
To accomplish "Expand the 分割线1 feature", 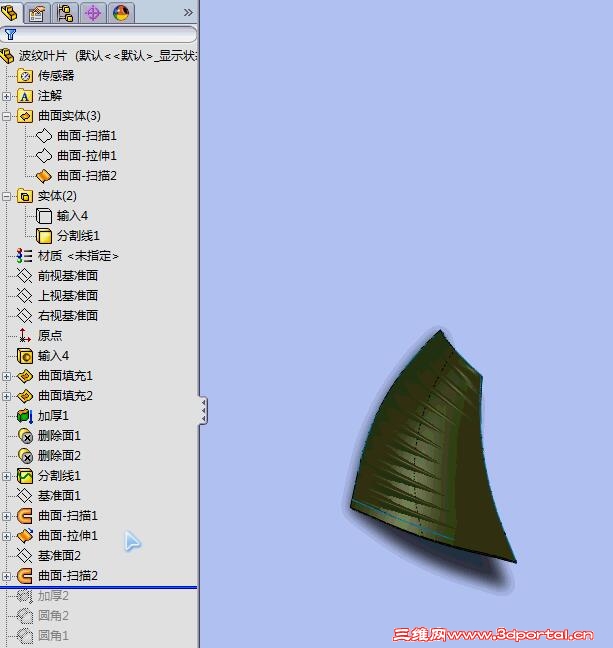I will coord(6,476).
